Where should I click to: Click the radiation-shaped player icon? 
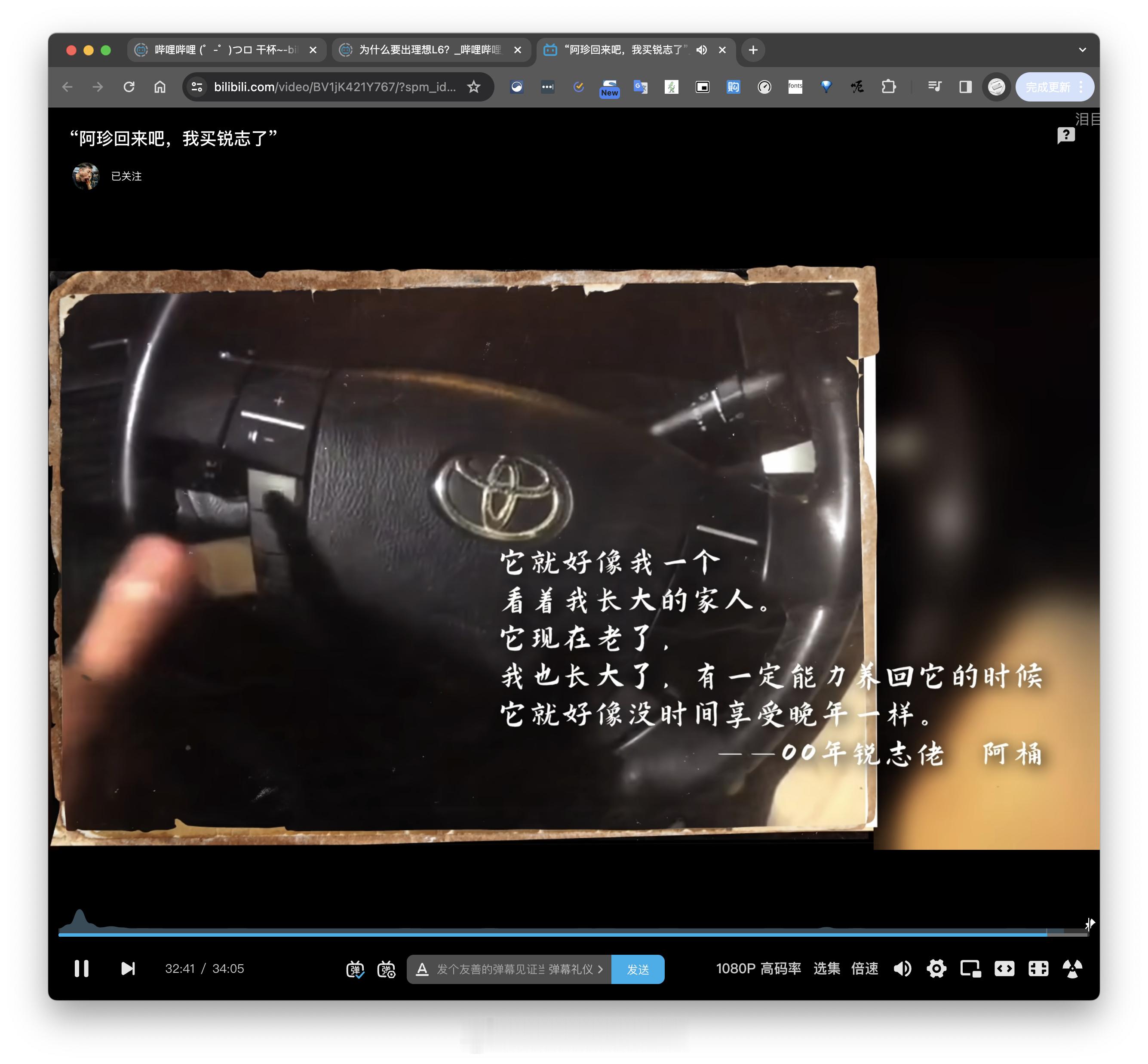(x=1072, y=969)
